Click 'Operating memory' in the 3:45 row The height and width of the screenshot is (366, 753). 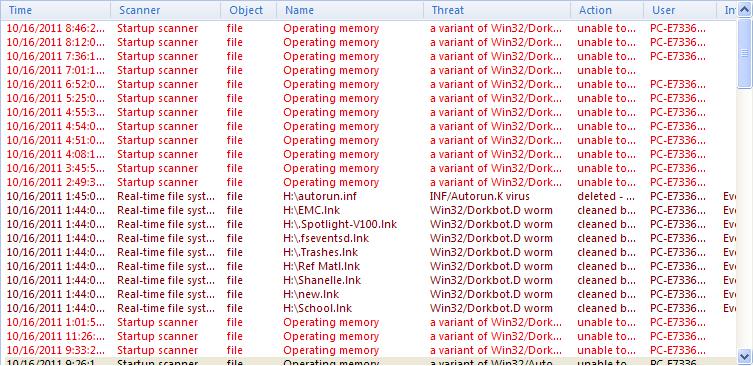331,169
